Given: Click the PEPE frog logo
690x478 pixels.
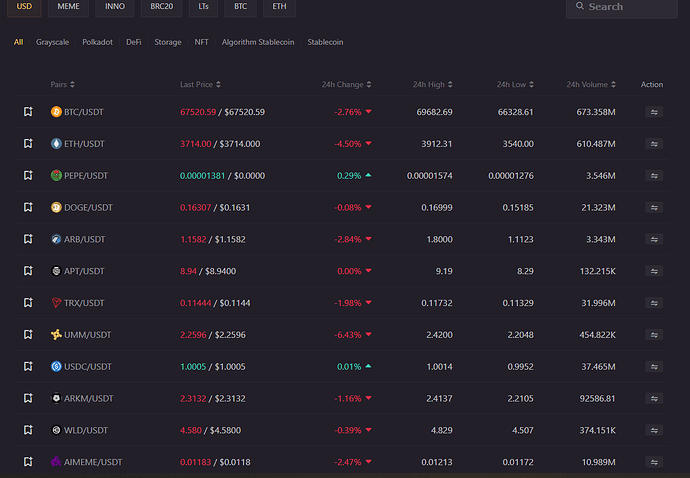Looking at the screenshot, I should click(56, 175).
